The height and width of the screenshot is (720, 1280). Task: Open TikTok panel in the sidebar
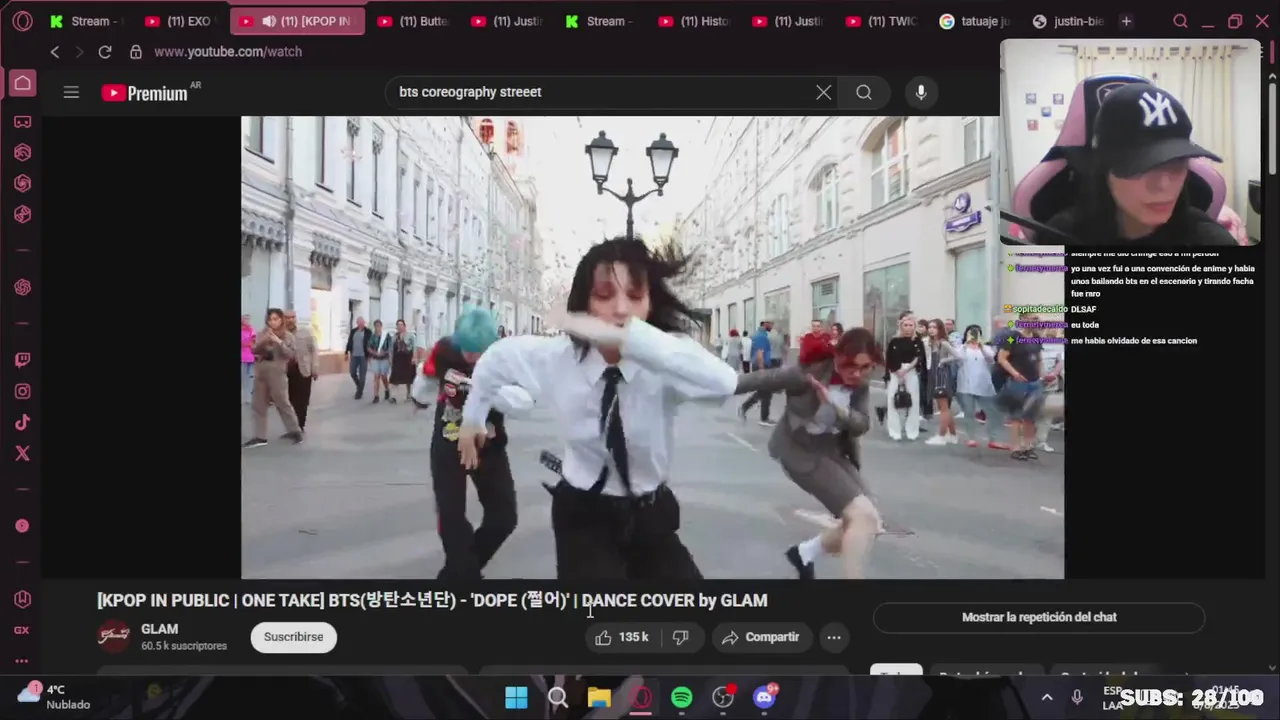pyautogui.click(x=22, y=422)
